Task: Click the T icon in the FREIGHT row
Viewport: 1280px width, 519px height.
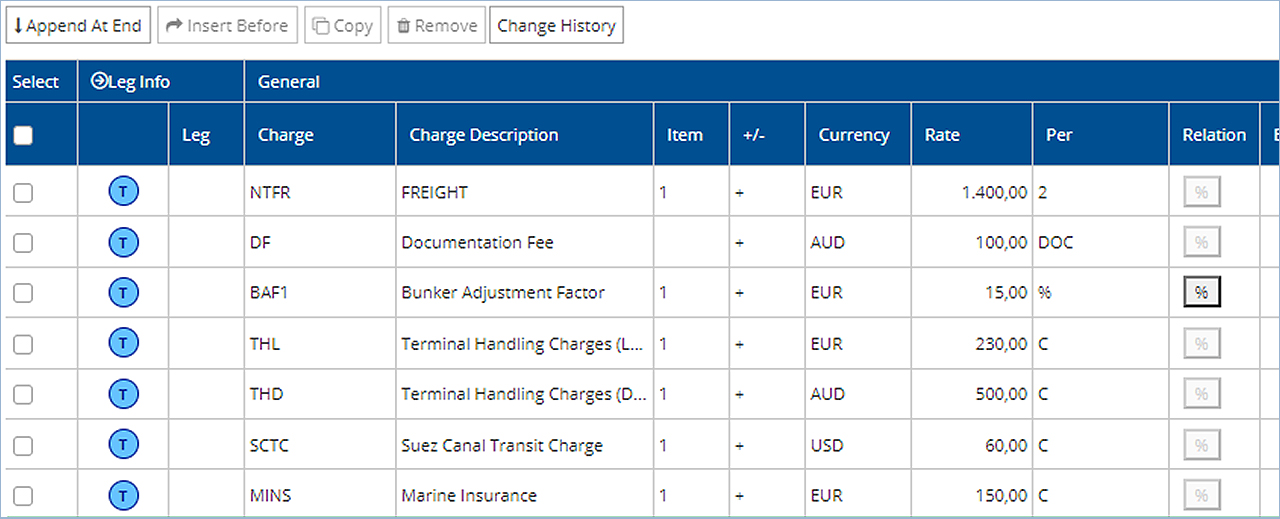Action: (x=123, y=192)
